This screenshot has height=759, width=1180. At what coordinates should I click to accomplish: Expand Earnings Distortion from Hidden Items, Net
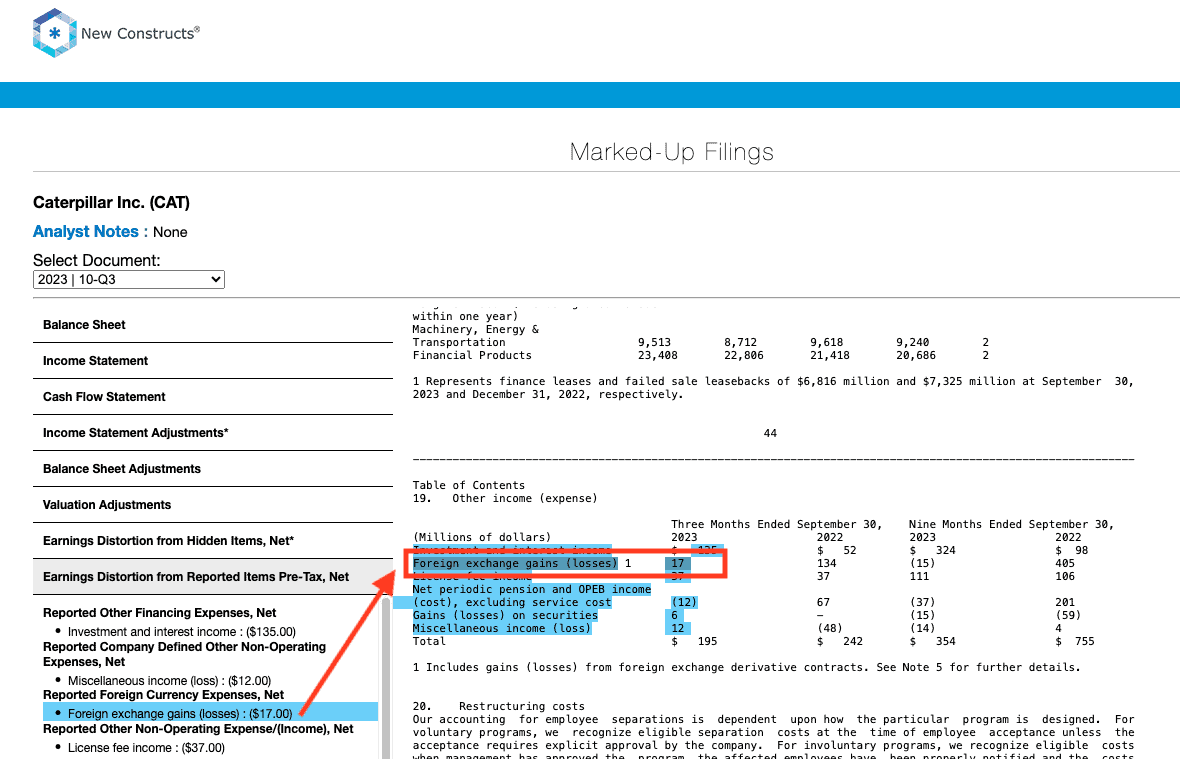(213, 542)
